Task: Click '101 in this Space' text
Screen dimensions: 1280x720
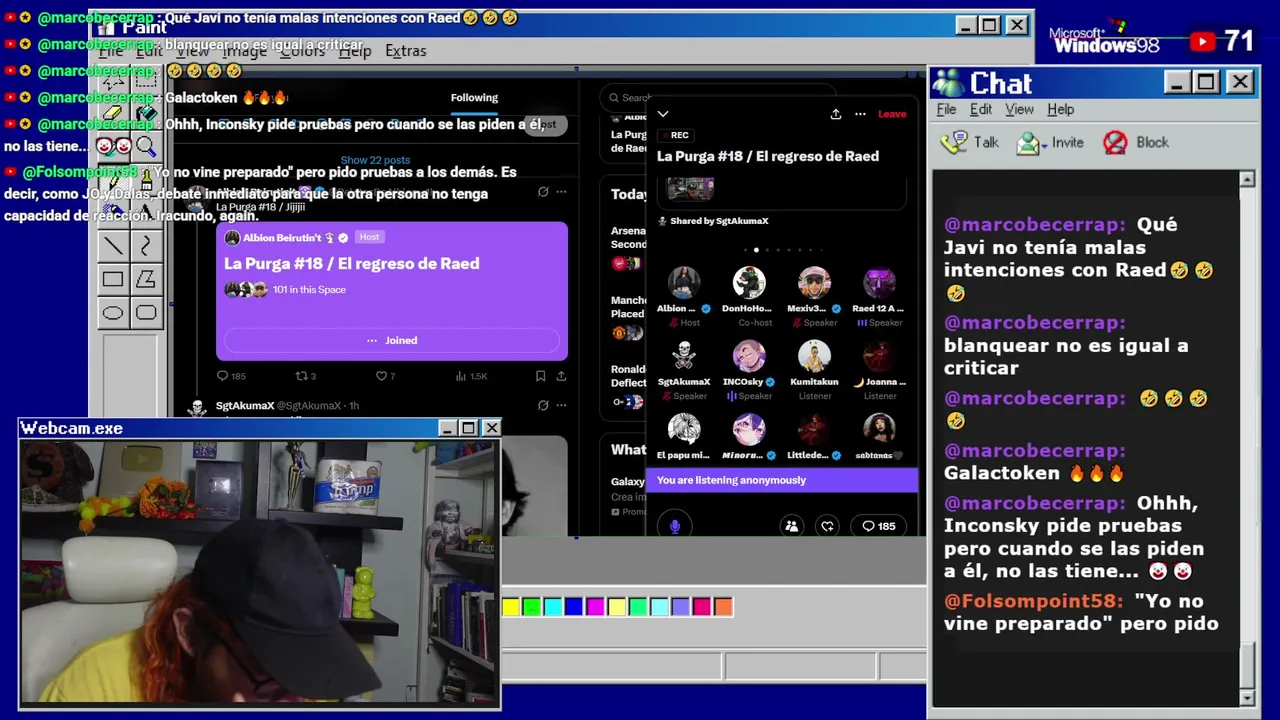Action: [x=309, y=290]
